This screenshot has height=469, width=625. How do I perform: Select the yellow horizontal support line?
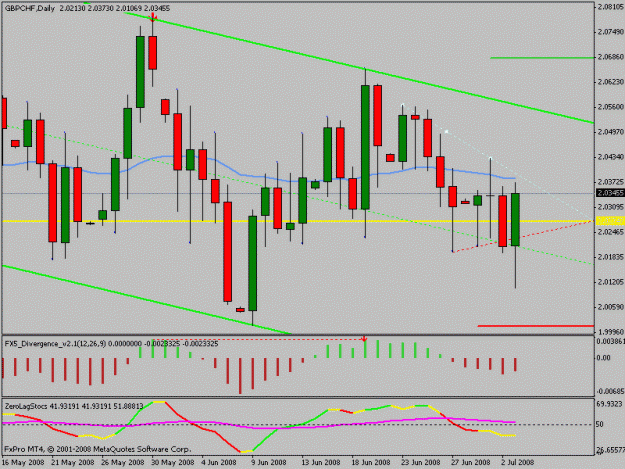click(x=297, y=221)
